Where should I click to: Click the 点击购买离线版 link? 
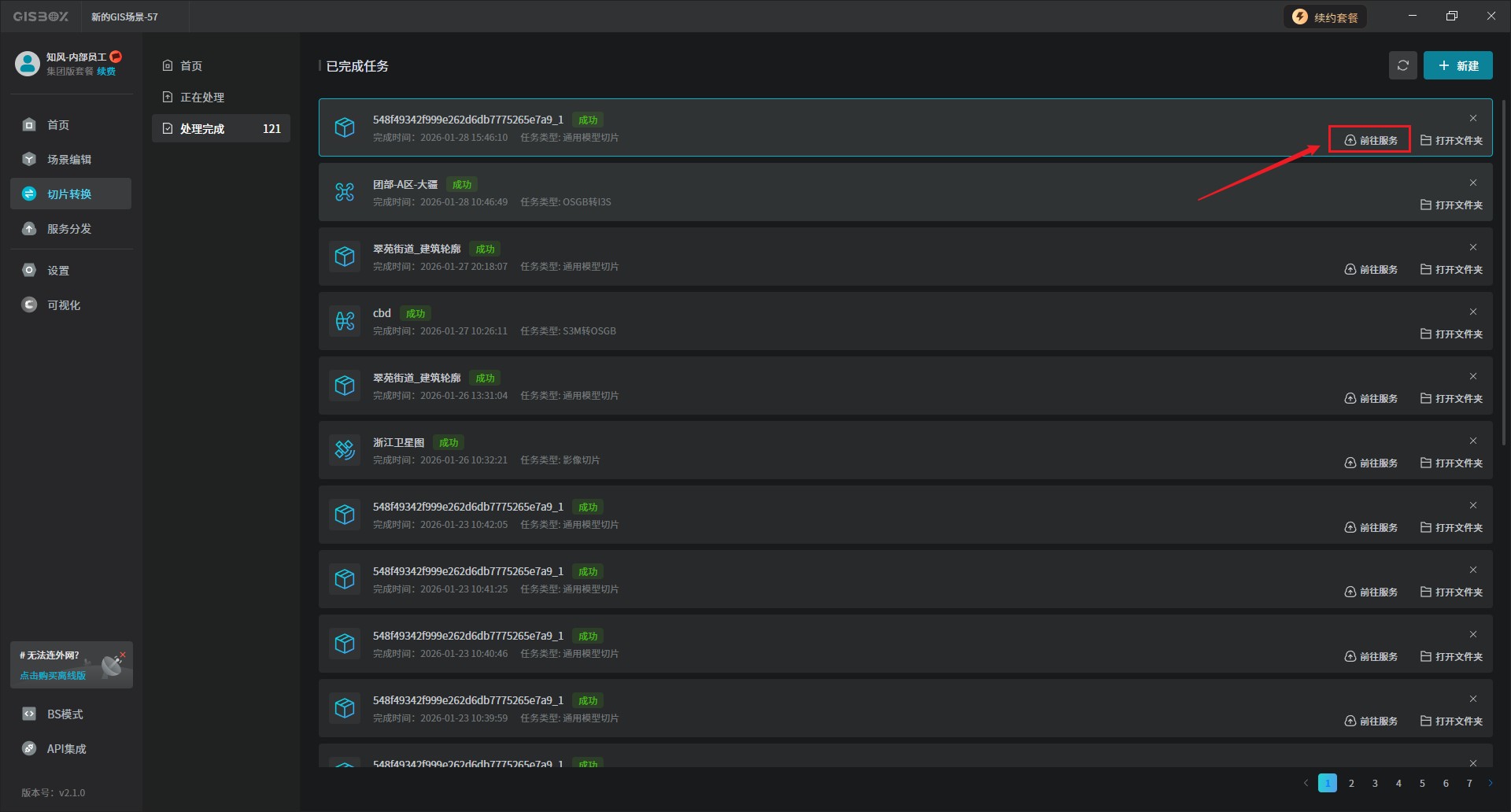pyautogui.click(x=53, y=676)
